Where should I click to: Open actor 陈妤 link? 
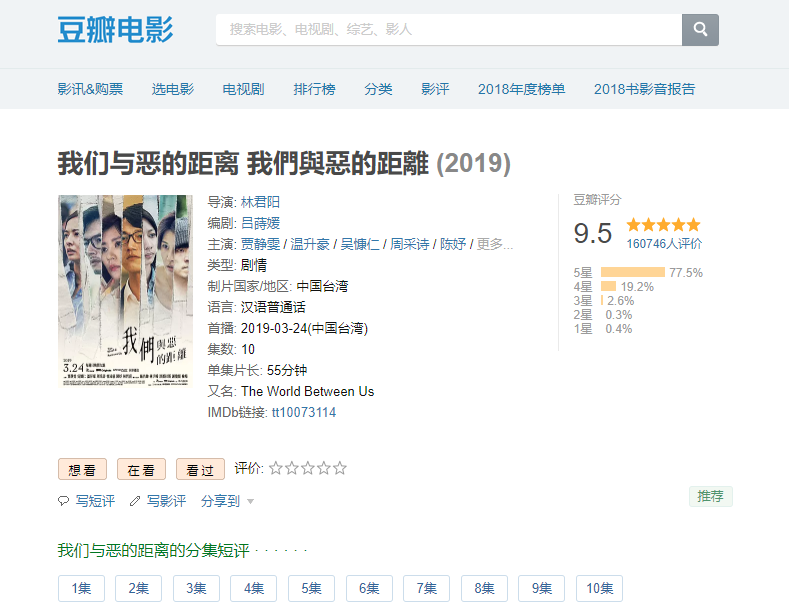(x=453, y=245)
